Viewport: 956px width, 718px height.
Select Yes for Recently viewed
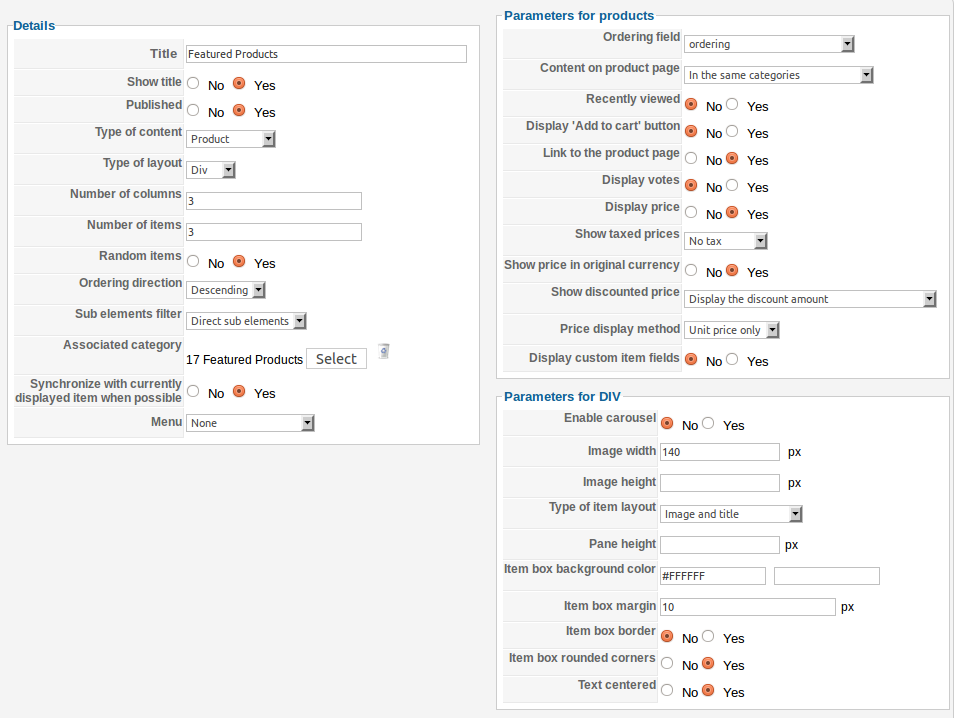(733, 105)
